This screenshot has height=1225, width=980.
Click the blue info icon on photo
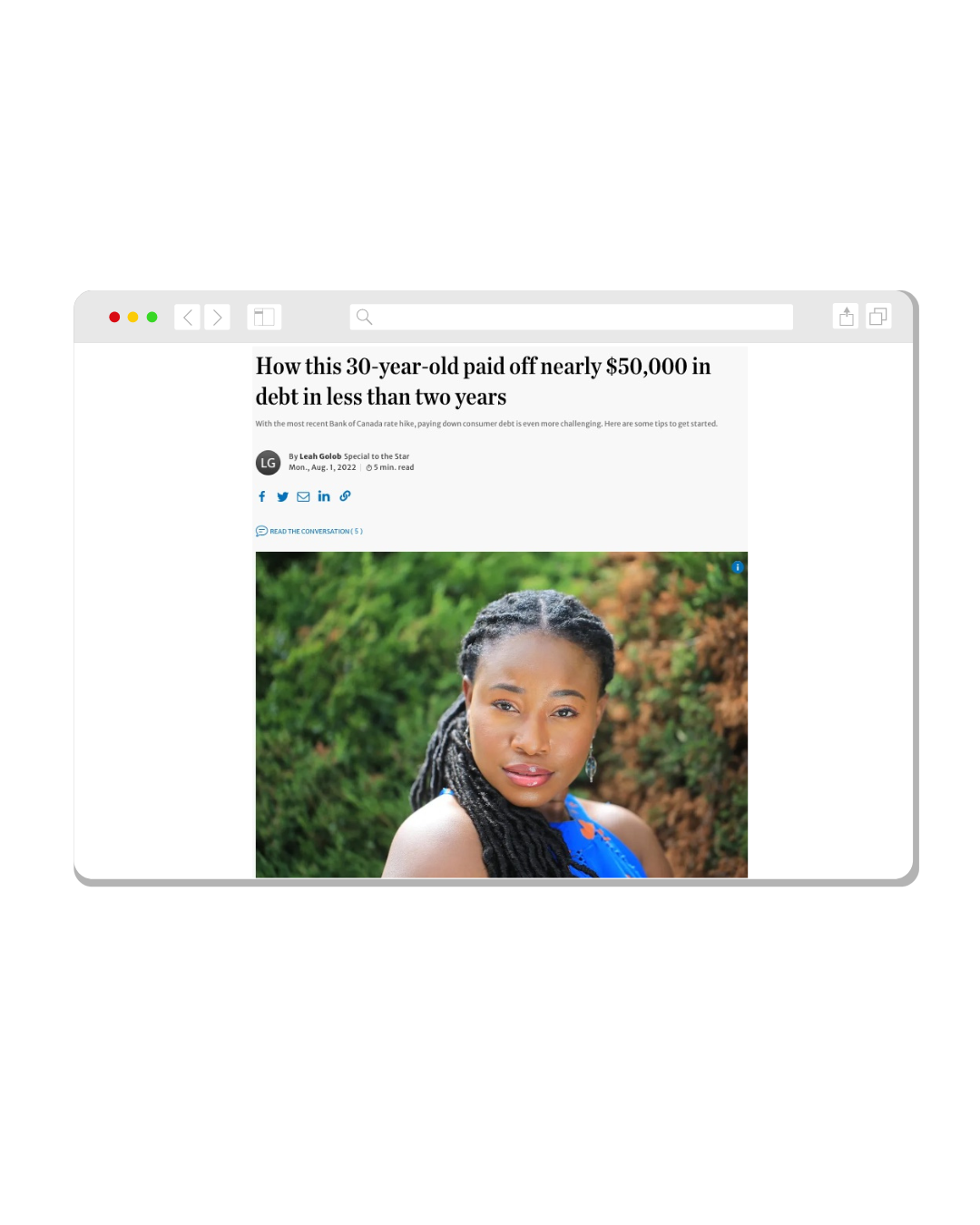point(738,567)
